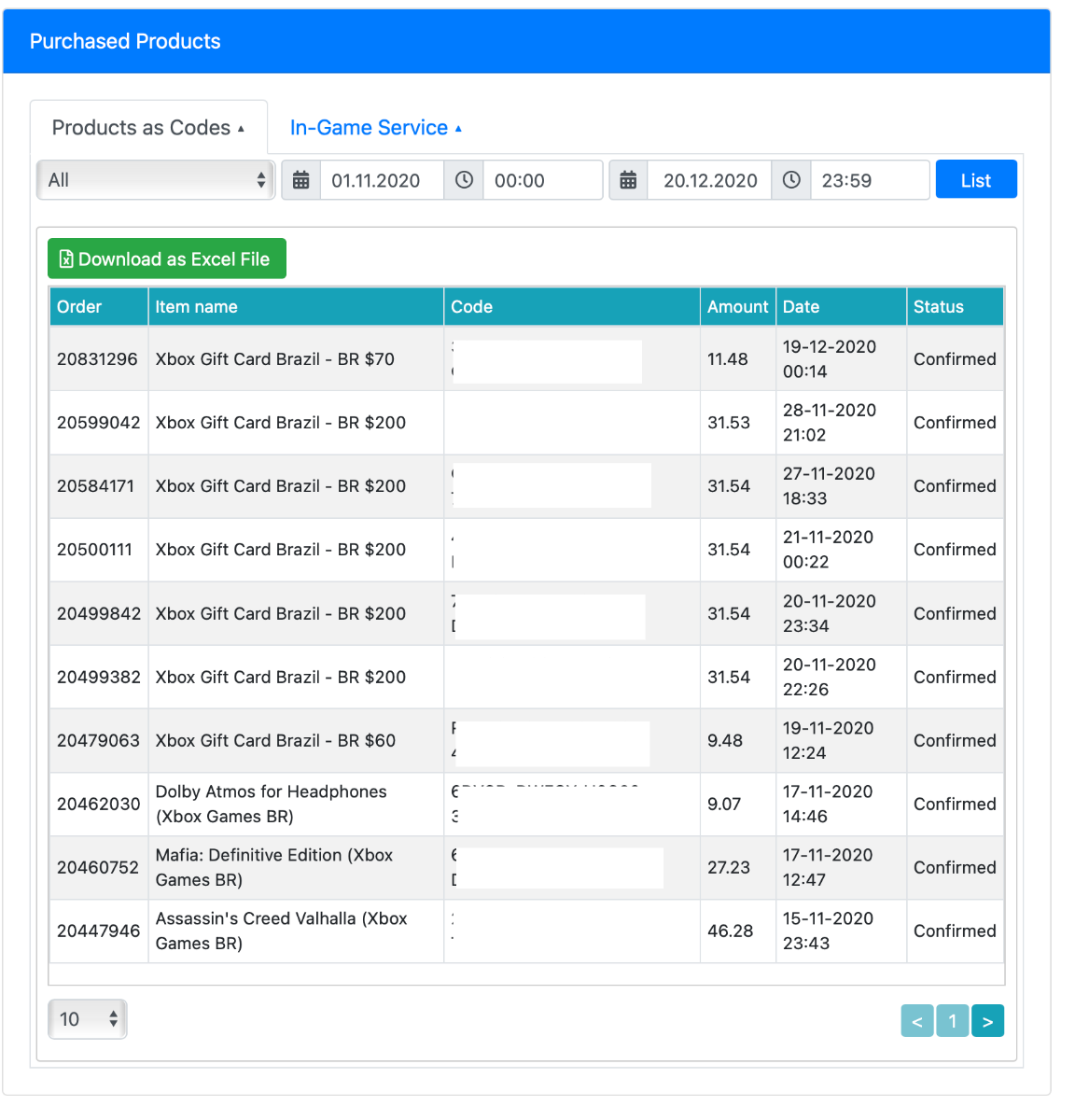Click Confirmed status for order 20447946

click(x=955, y=931)
